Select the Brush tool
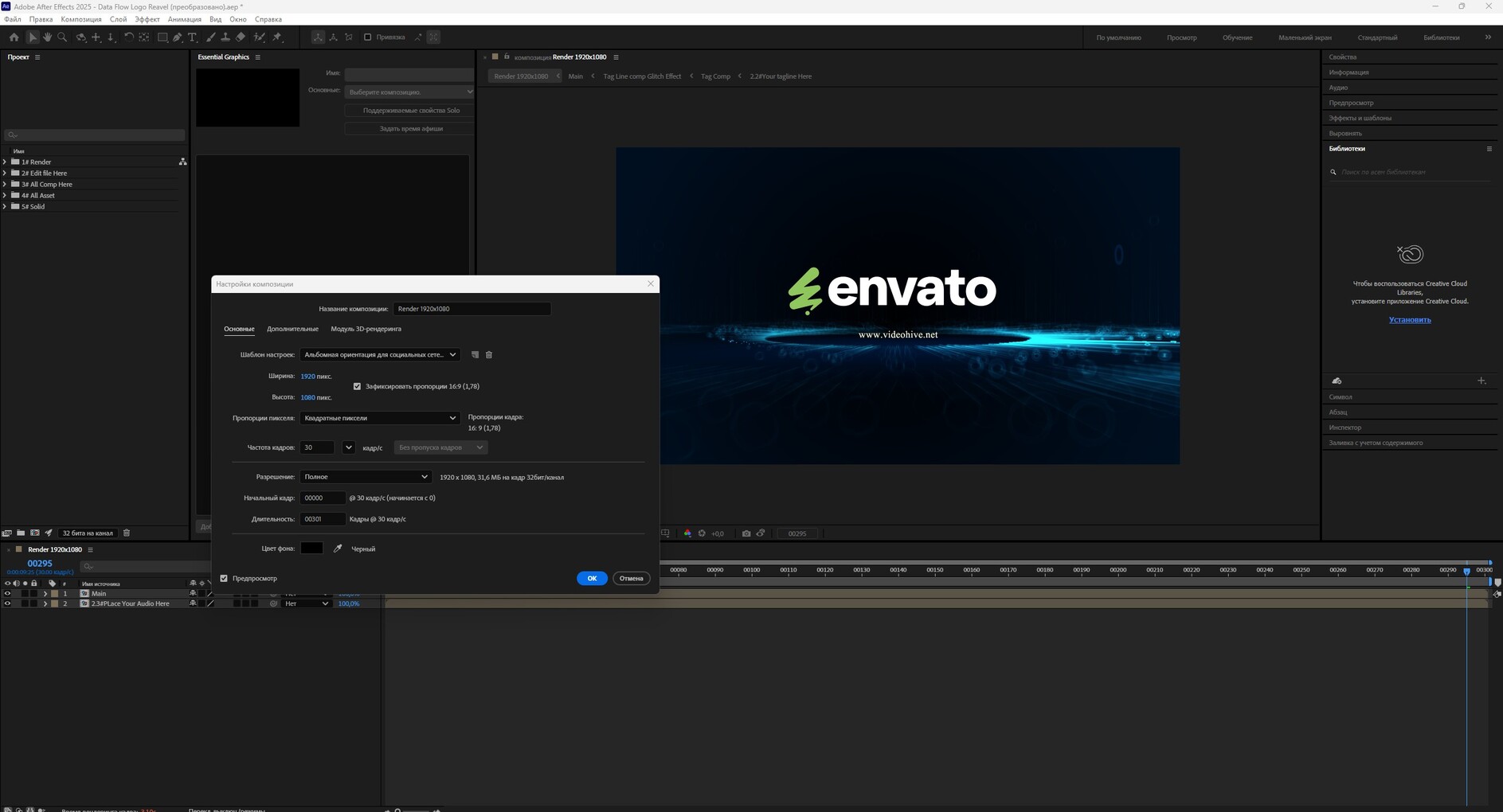This screenshot has width=1503, height=812. point(210,37)
